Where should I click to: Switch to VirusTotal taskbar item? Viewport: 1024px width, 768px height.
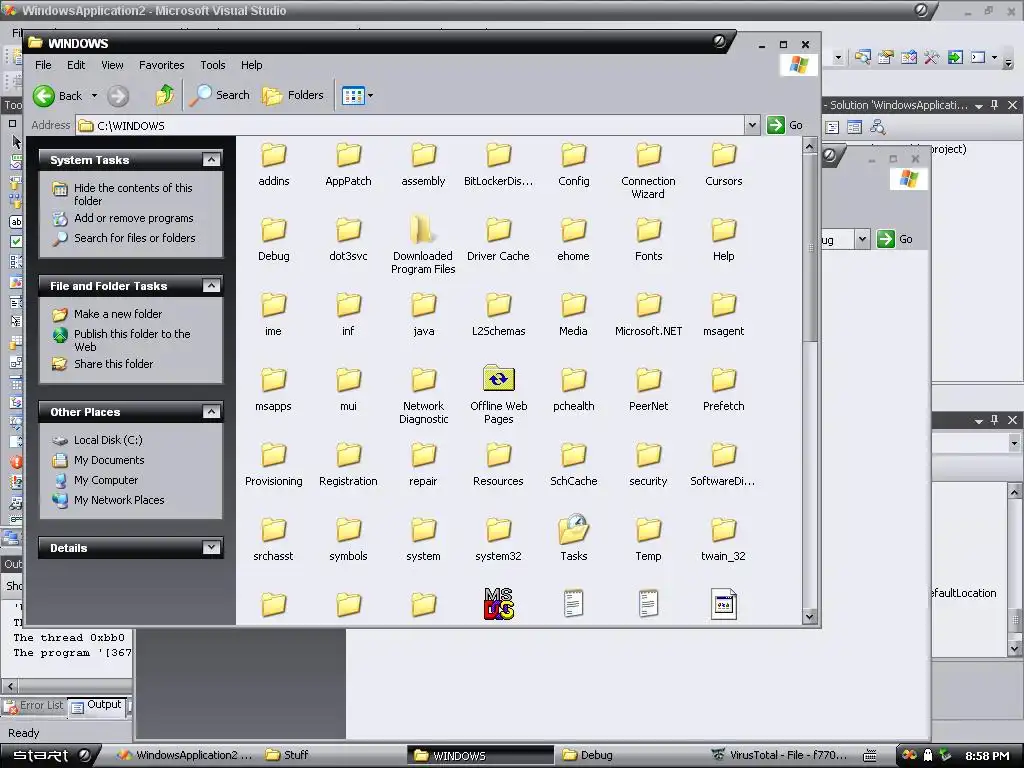point(778,755)
